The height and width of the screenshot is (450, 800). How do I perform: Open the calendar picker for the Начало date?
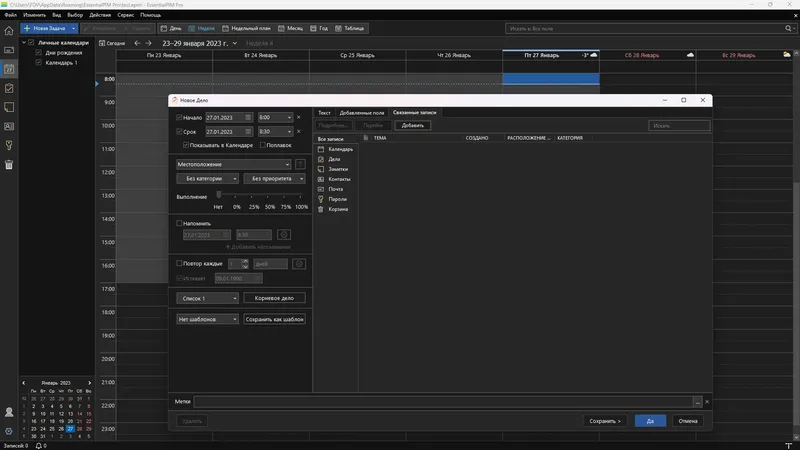pyautogui.click(x=248, y=117)
